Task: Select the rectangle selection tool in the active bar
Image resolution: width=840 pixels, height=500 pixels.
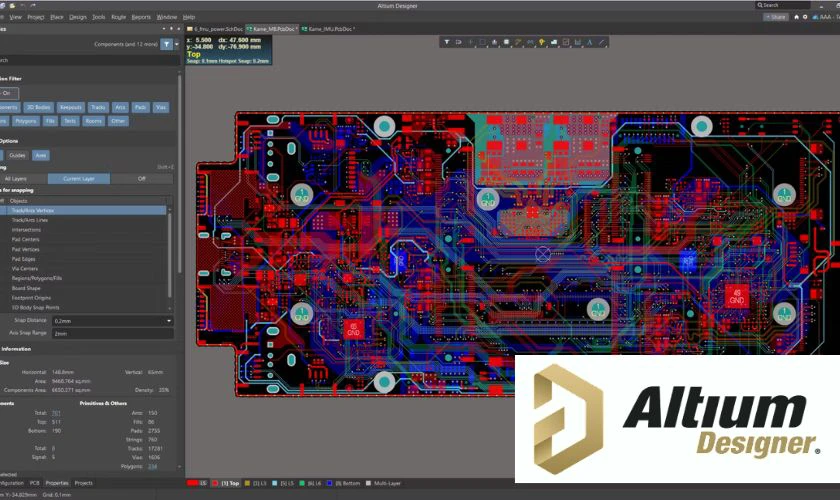Action: click(x=483, y=42)
